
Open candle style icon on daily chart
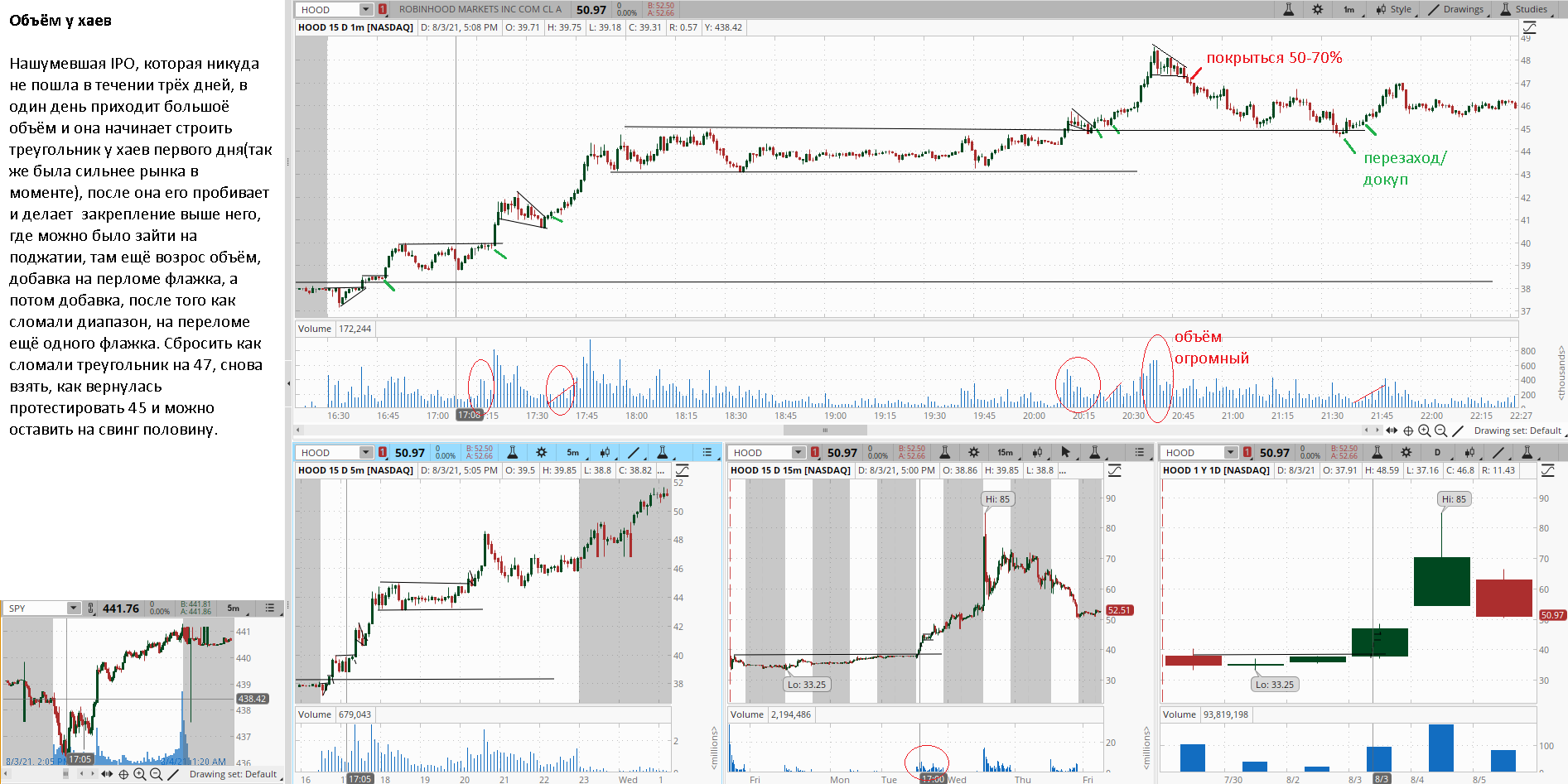[1469, 452]
